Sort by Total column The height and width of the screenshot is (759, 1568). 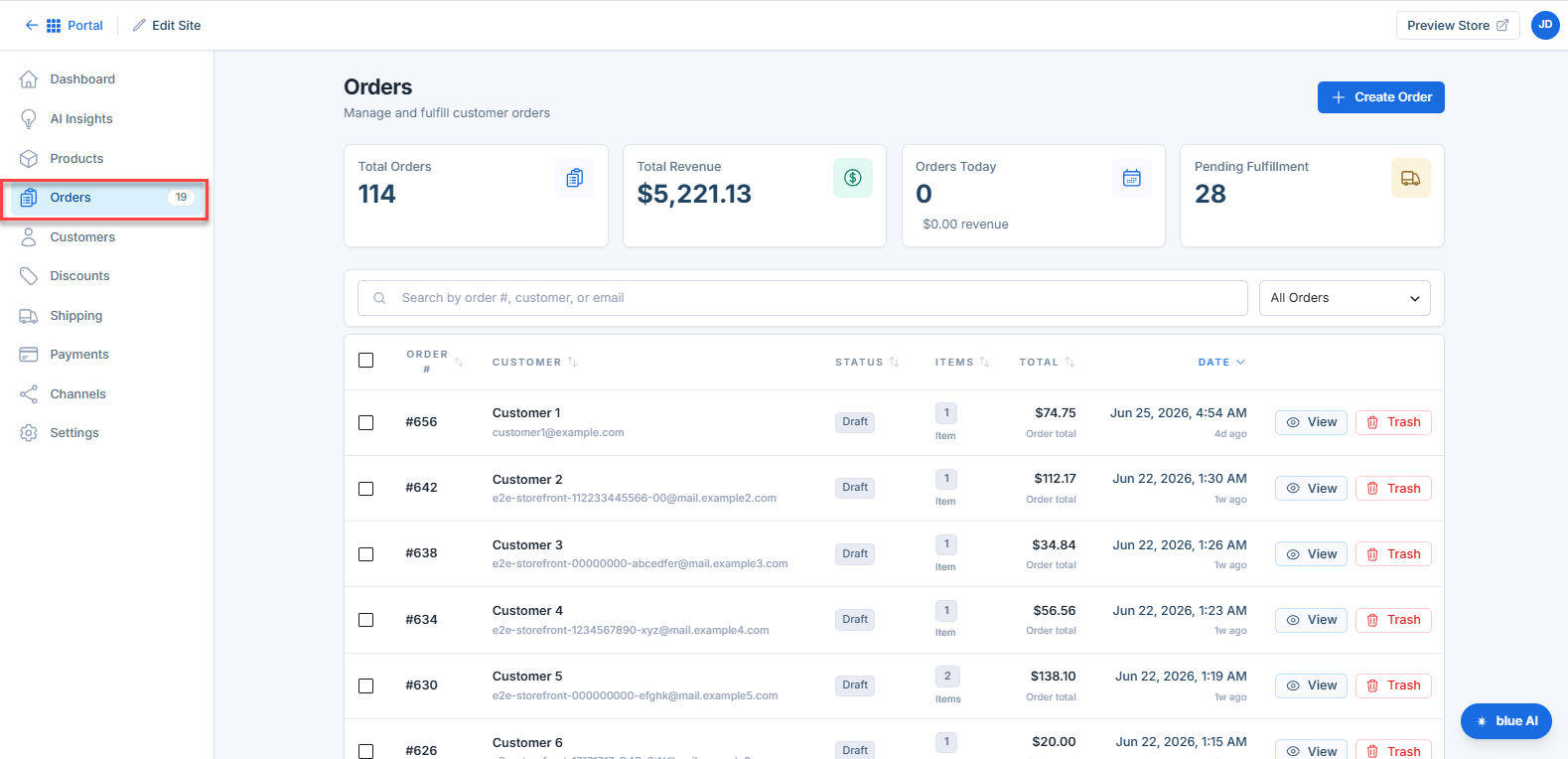[1047, 363]
